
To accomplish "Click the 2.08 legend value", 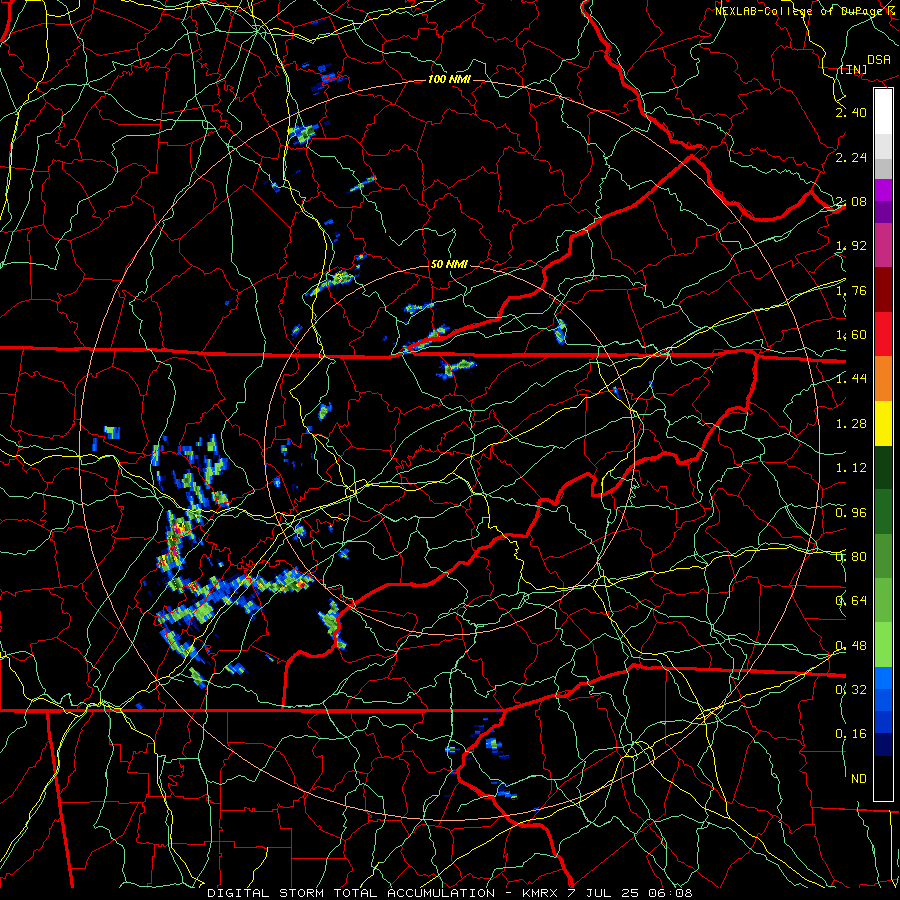I will click(x=851, y=201).
